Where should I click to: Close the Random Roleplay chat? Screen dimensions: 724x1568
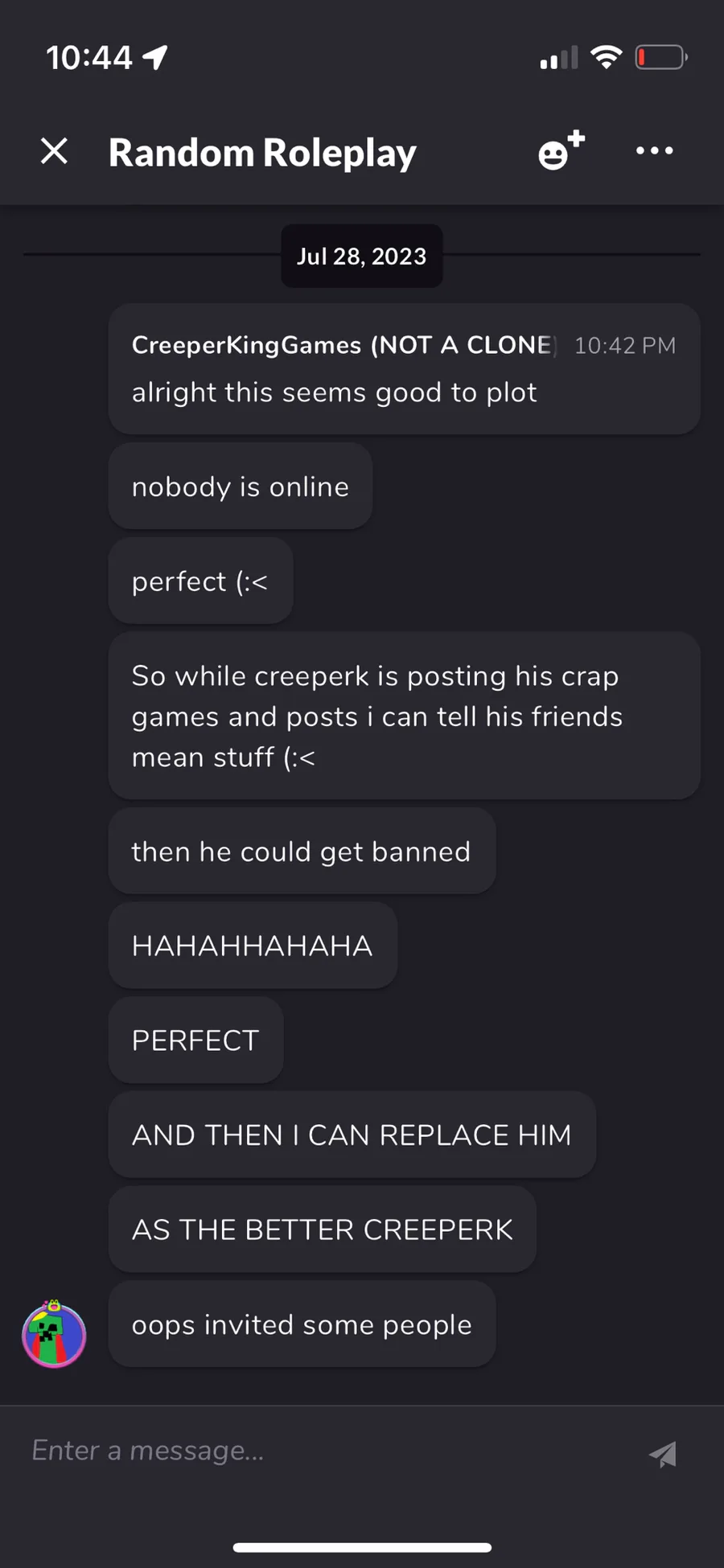(54, 151)
